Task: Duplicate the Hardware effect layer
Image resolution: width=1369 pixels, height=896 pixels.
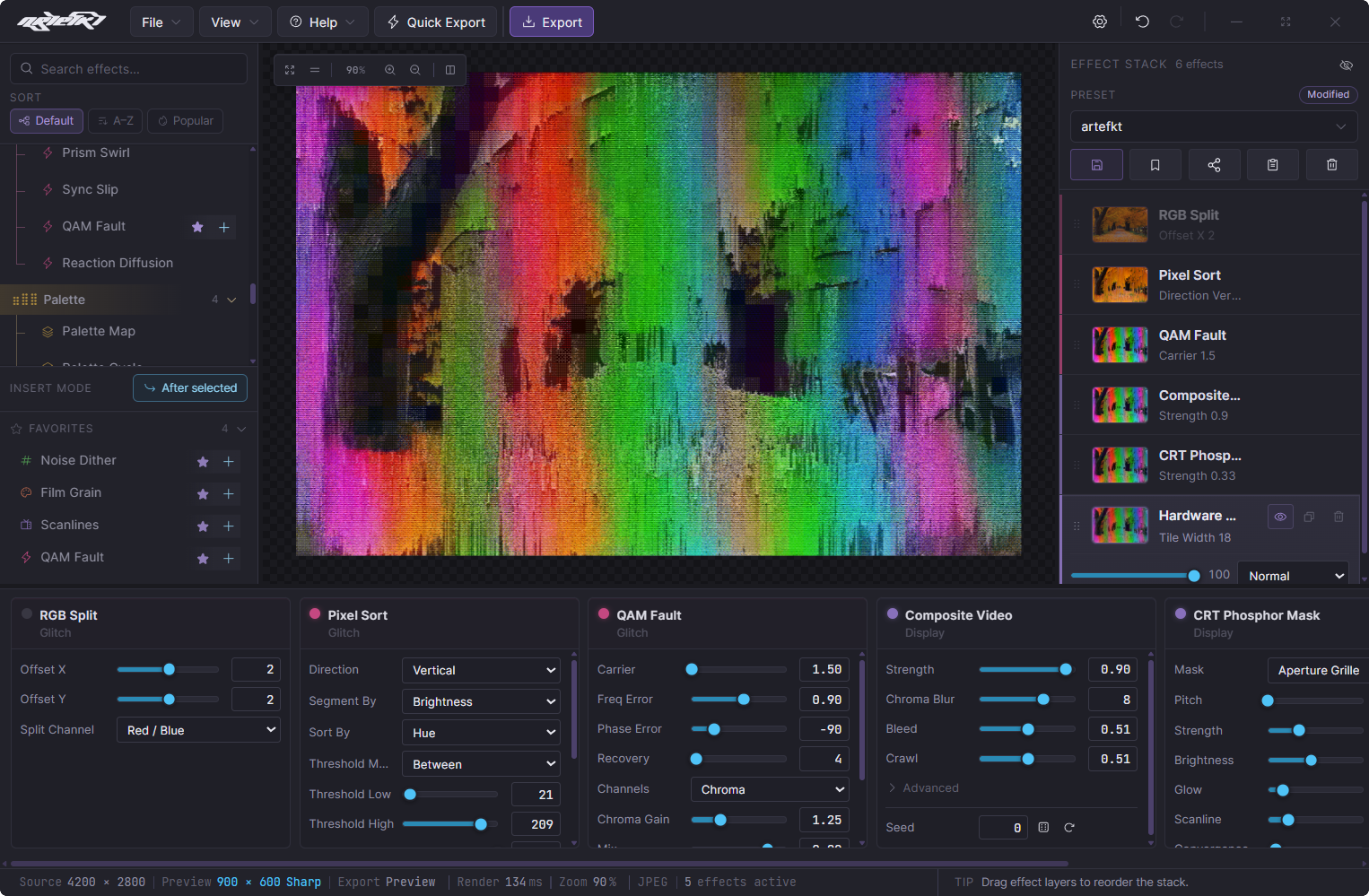Action: 1310,517
